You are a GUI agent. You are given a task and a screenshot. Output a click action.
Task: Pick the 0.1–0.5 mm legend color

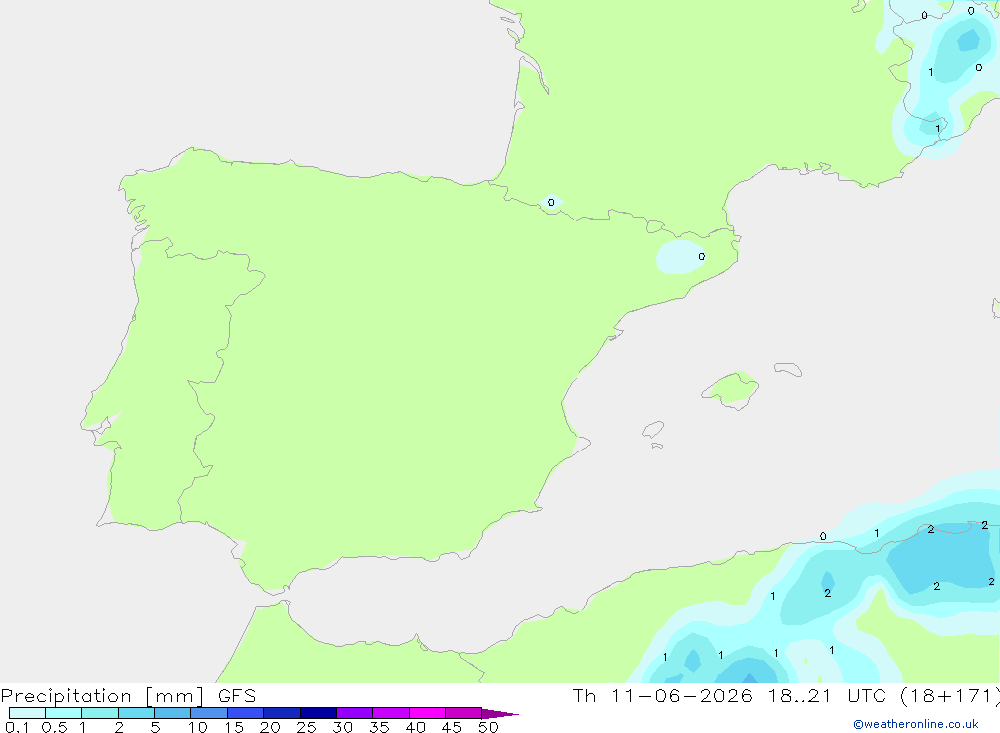[27, 713]
